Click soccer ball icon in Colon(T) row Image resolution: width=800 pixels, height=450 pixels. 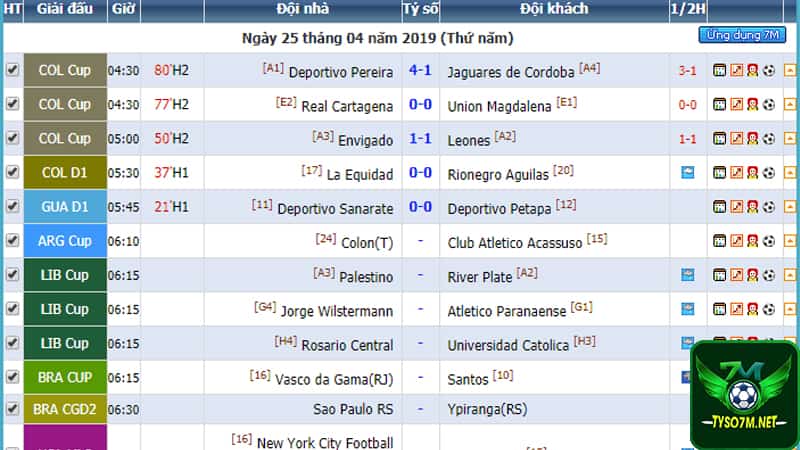(769, 241)
